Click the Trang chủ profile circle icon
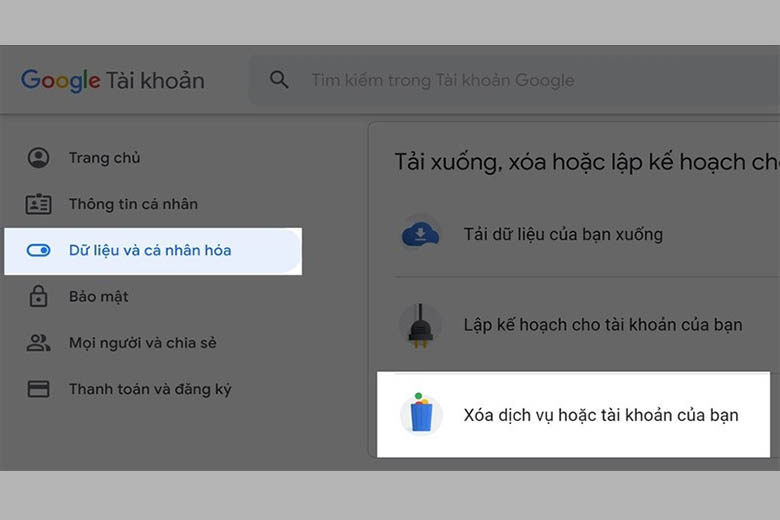 [38, 158]
